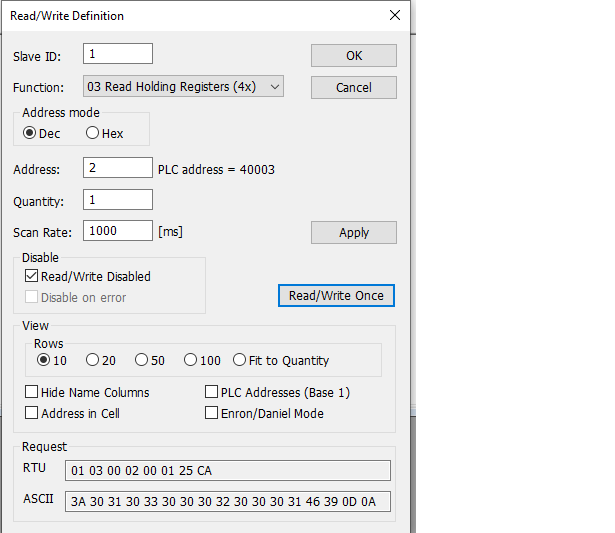Image resolution: width=615 pixels, height=533 pixels.
Task: Choose 100 rows view
Action: 190,360
